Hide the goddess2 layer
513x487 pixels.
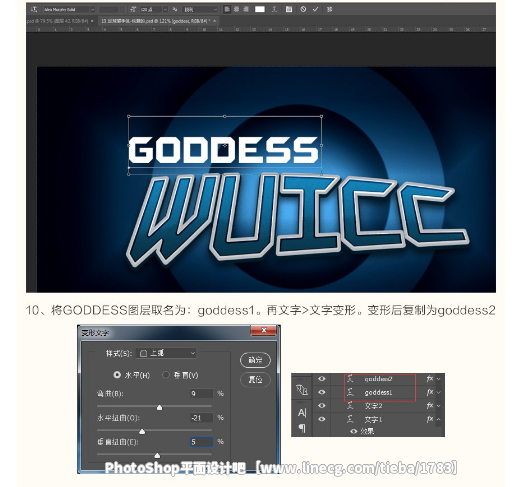(x=321, y=379)
